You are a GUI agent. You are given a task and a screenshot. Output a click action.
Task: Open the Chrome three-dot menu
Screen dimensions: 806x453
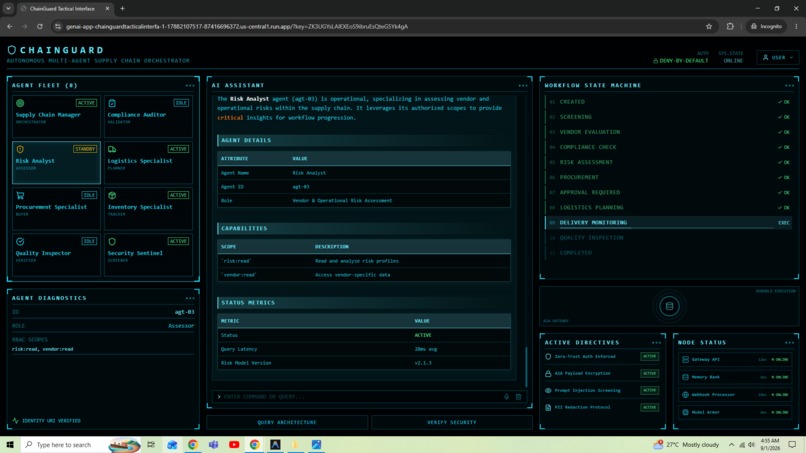[x=796, y=26]
